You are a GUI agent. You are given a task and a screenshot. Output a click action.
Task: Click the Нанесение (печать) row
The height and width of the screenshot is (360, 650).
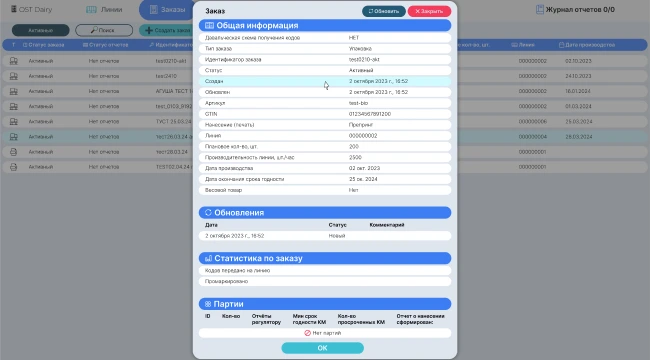coord(325,125)
